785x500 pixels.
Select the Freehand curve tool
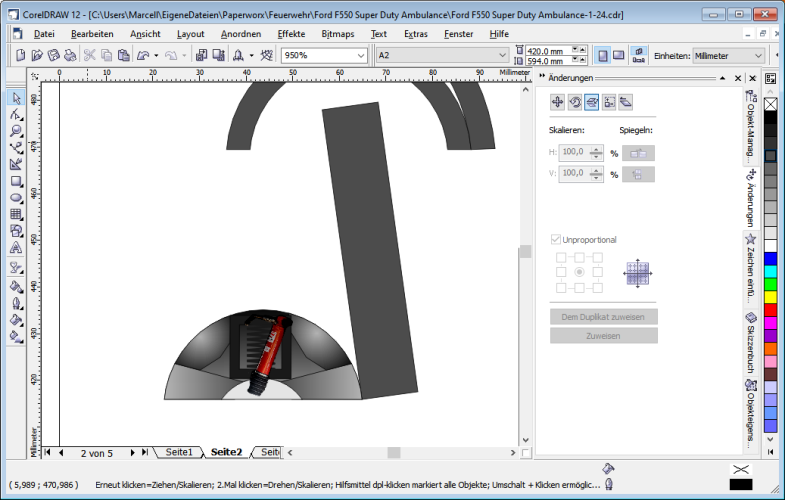(16, 148)
